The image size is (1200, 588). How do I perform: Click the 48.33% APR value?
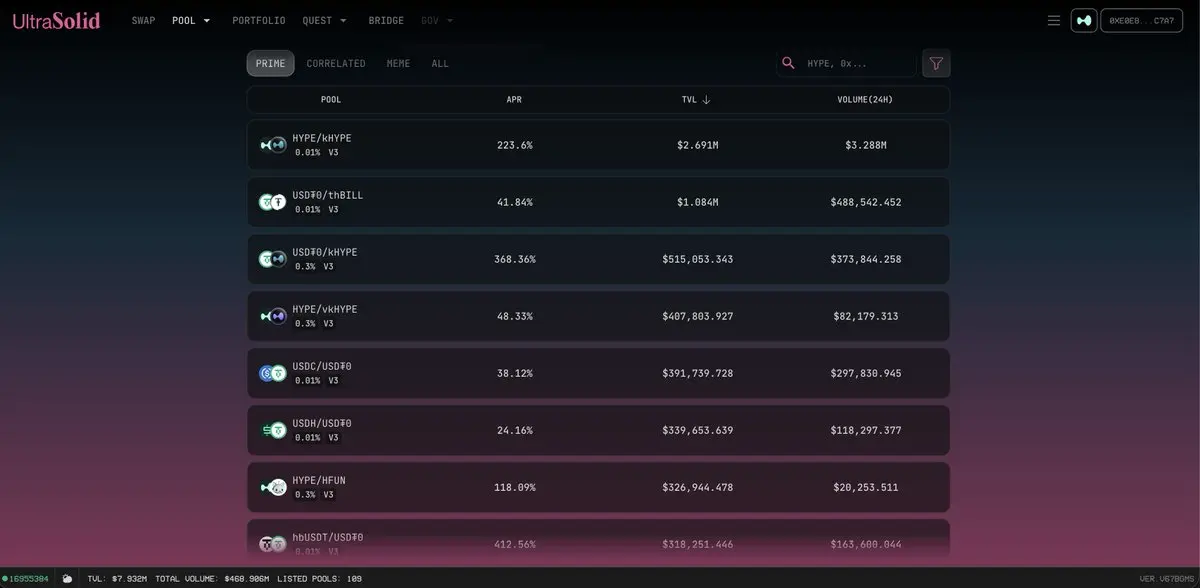tap(515, 316)
